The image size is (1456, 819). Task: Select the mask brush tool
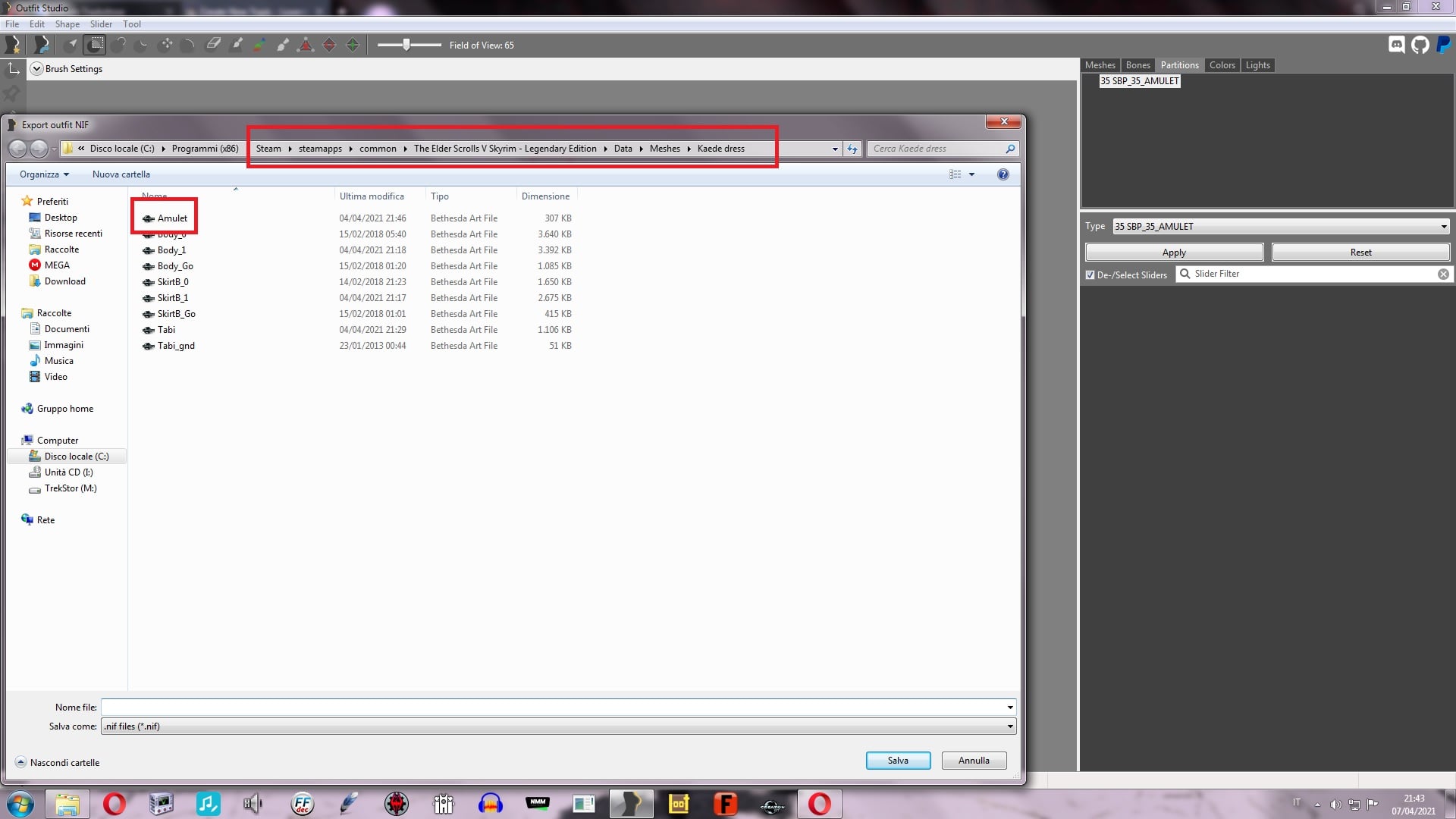coord(96,45)
